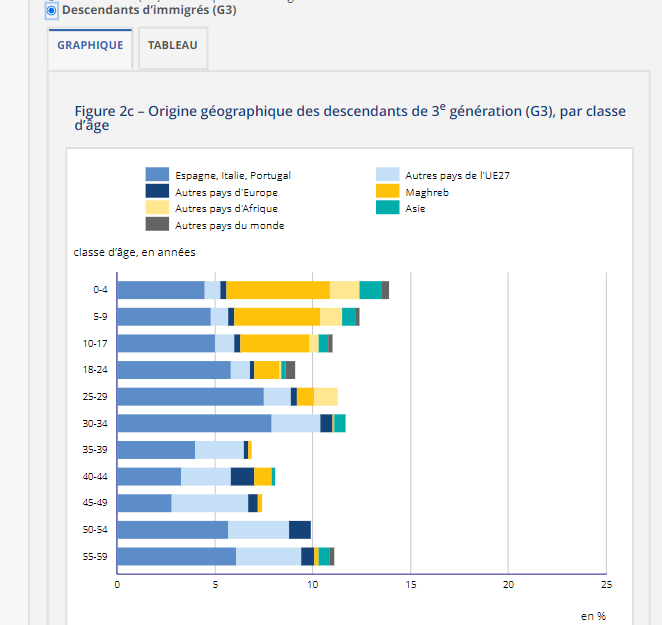Open the TABLEAU tab

[172, 46]
